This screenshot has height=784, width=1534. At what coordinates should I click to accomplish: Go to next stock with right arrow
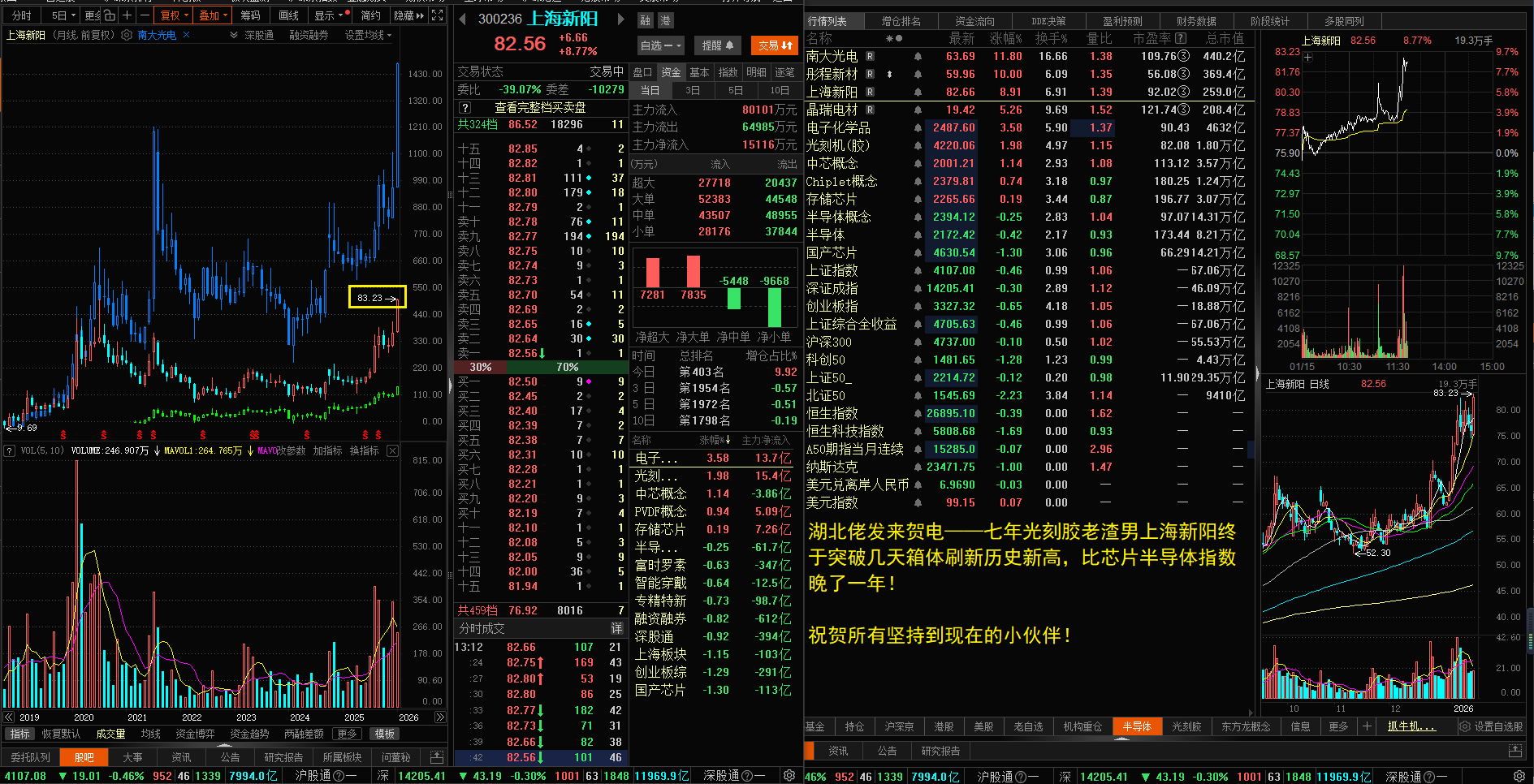pos(621,19)
